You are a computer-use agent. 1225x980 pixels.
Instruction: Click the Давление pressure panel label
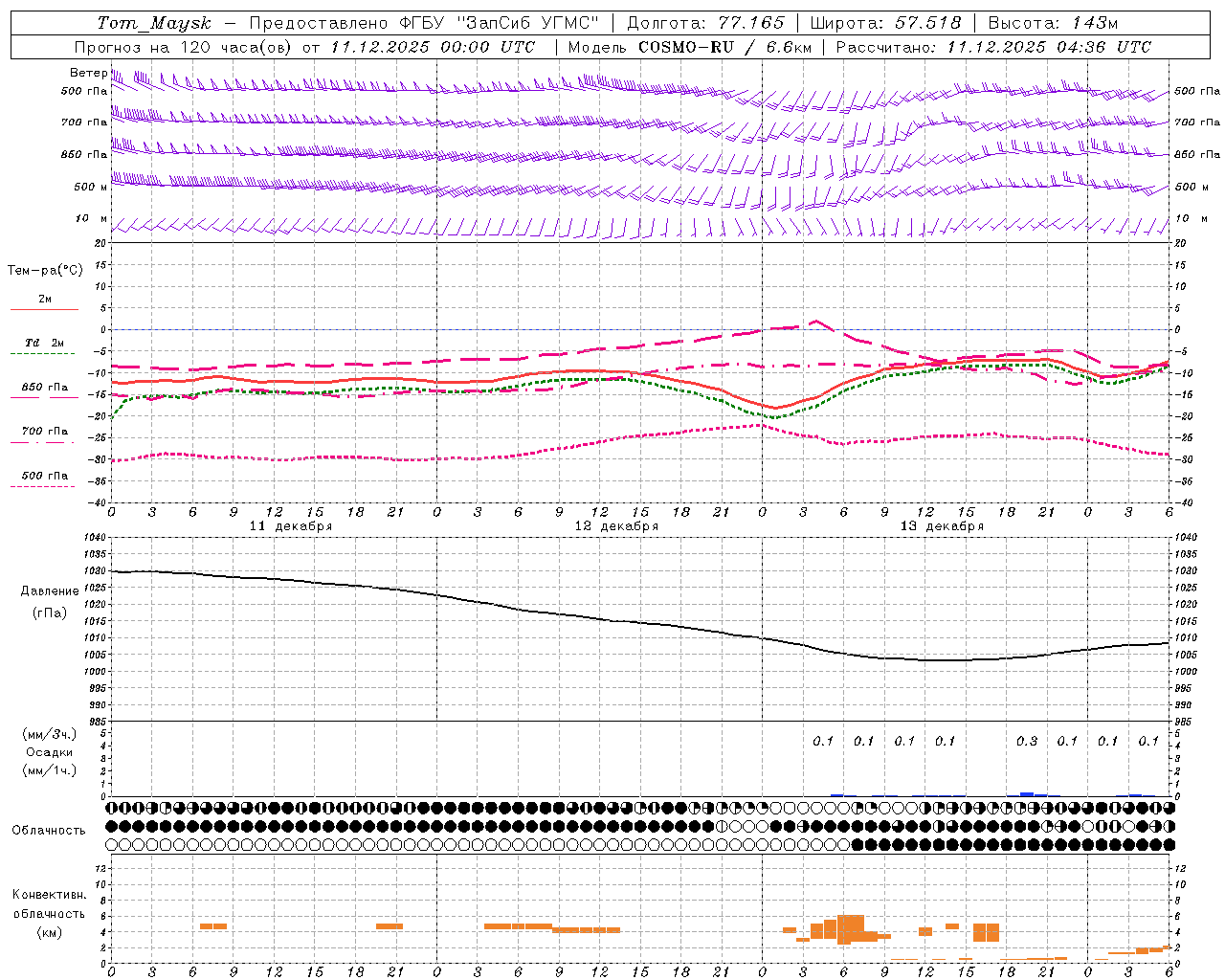[50, 590]
